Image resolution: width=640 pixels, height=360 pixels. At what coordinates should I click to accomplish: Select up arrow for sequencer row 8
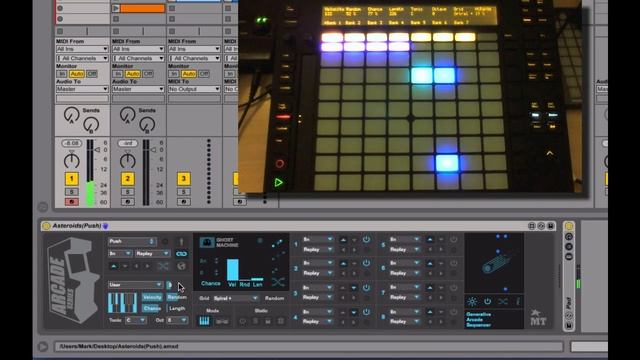tap(430, 312)
